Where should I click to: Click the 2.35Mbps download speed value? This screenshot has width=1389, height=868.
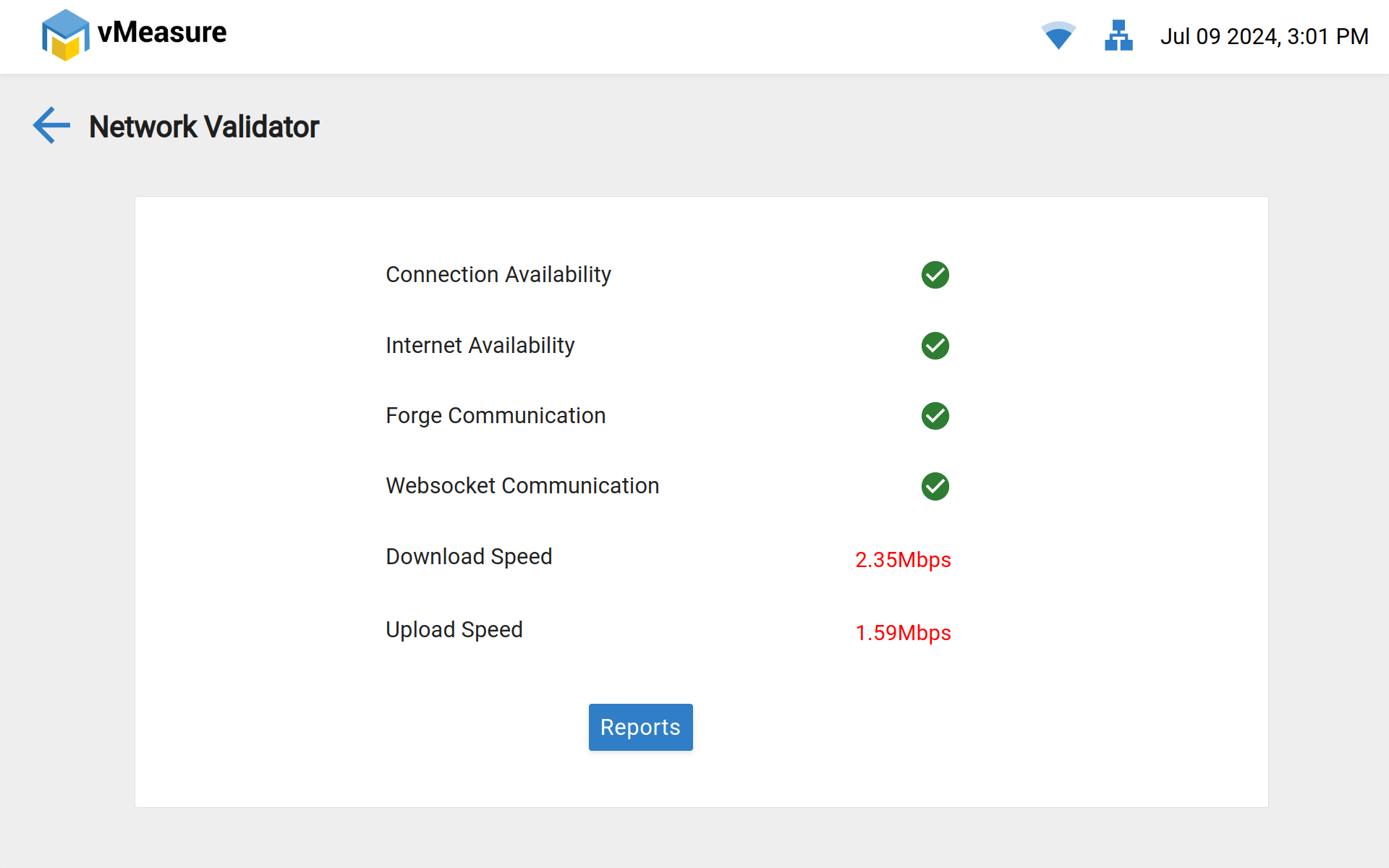click(903, 560)
